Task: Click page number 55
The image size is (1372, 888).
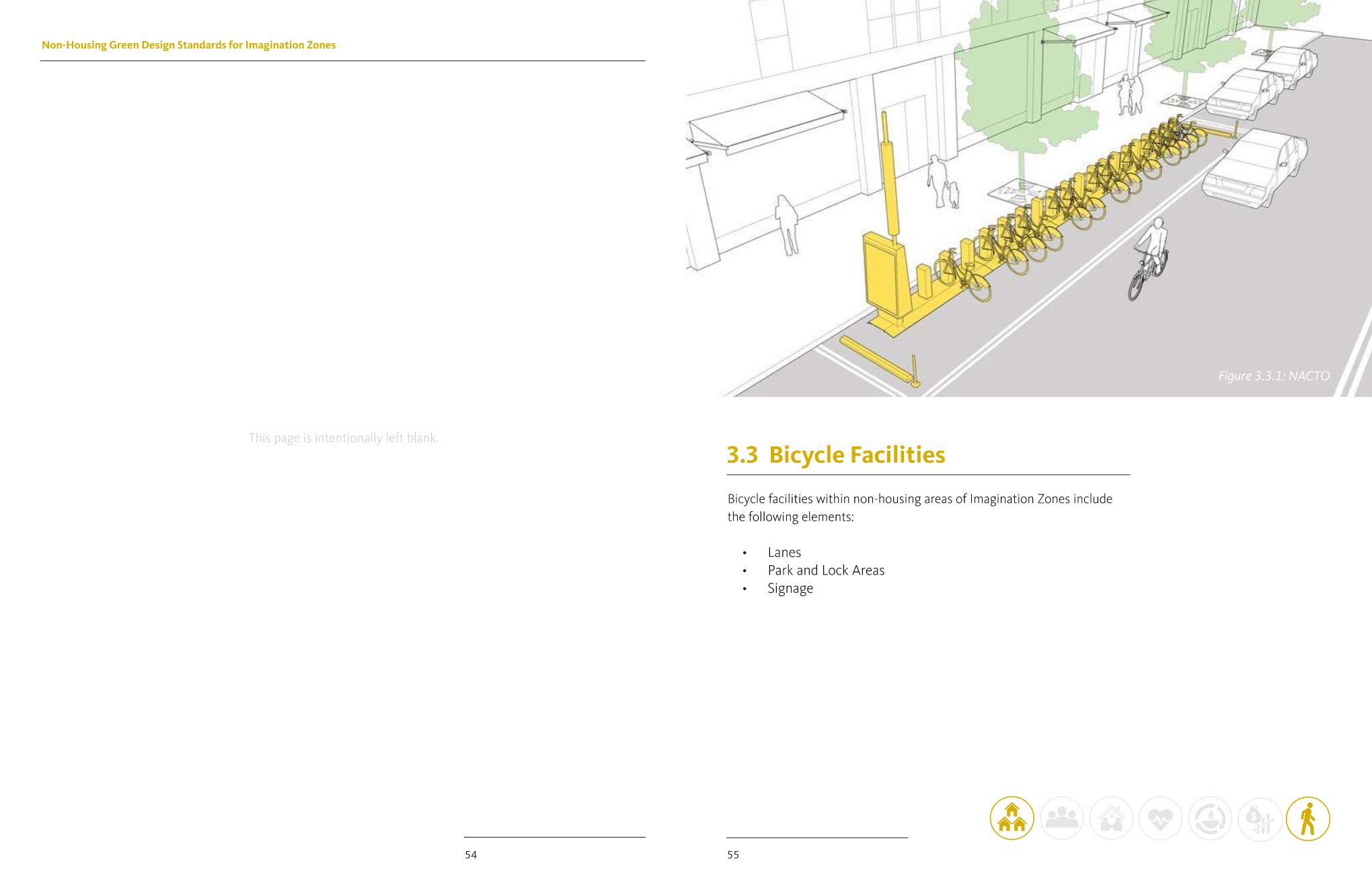Action: point(732,854)
